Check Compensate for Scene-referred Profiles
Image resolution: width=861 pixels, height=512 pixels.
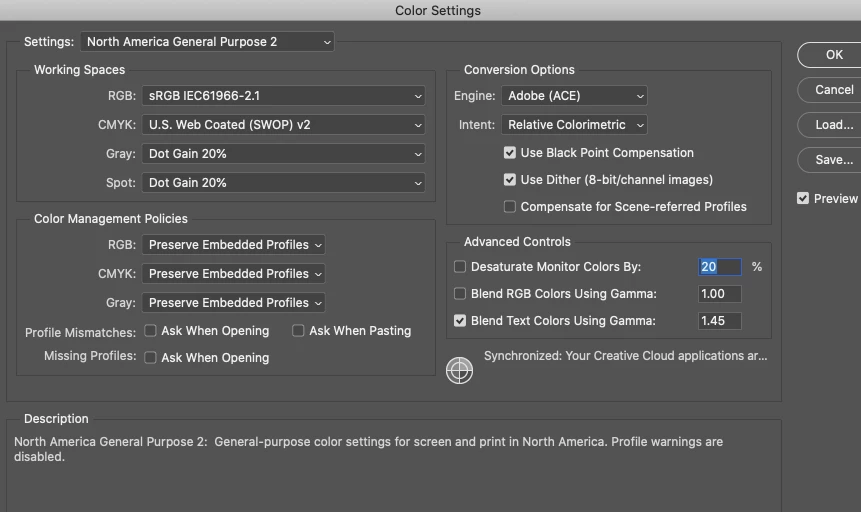[x=510, y=207]
